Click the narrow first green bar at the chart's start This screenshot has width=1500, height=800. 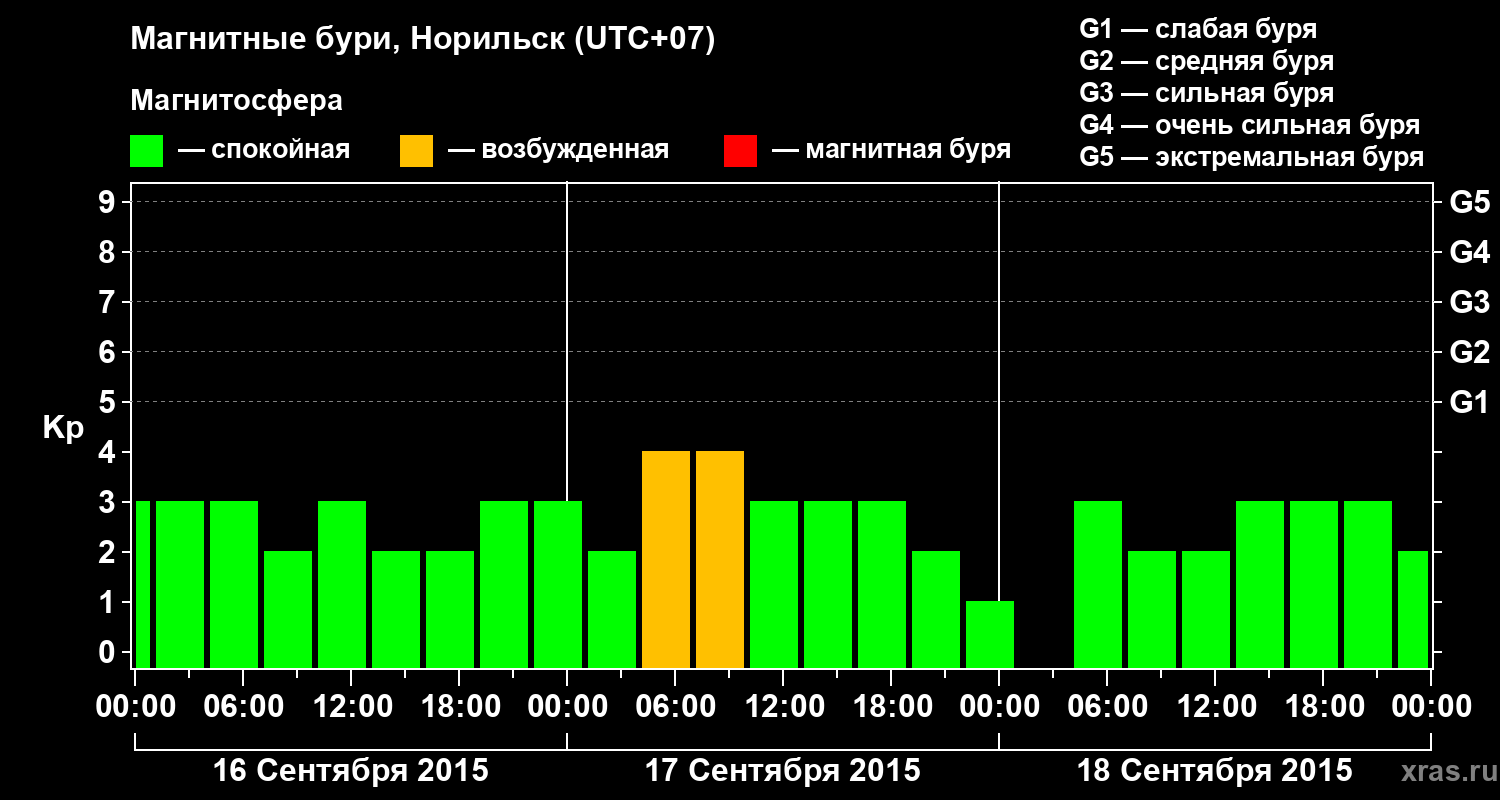tap(142, 584)
